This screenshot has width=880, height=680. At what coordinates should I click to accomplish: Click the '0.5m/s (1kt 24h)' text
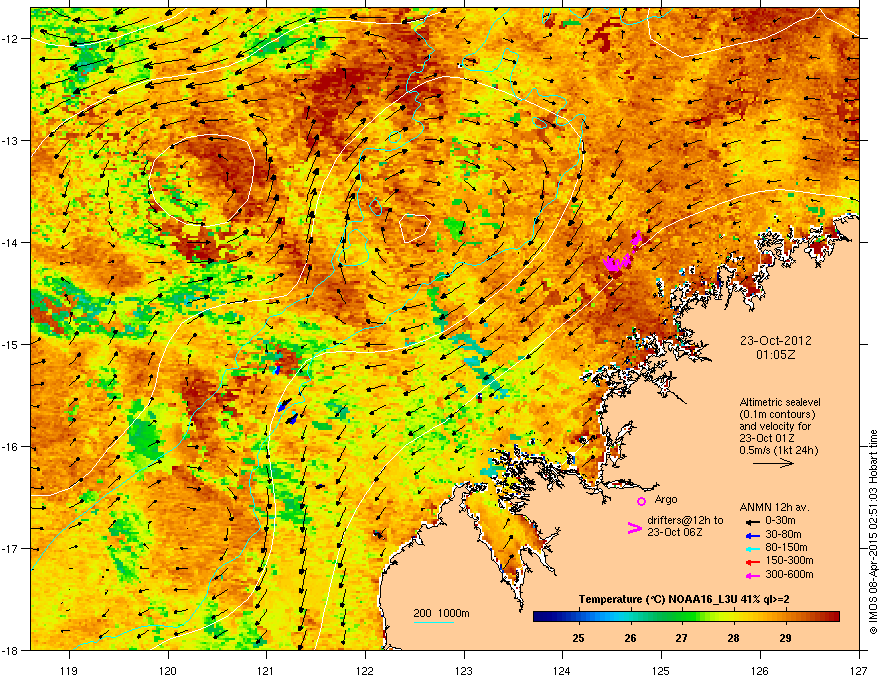pyautogui.click(x=778, y=450)
